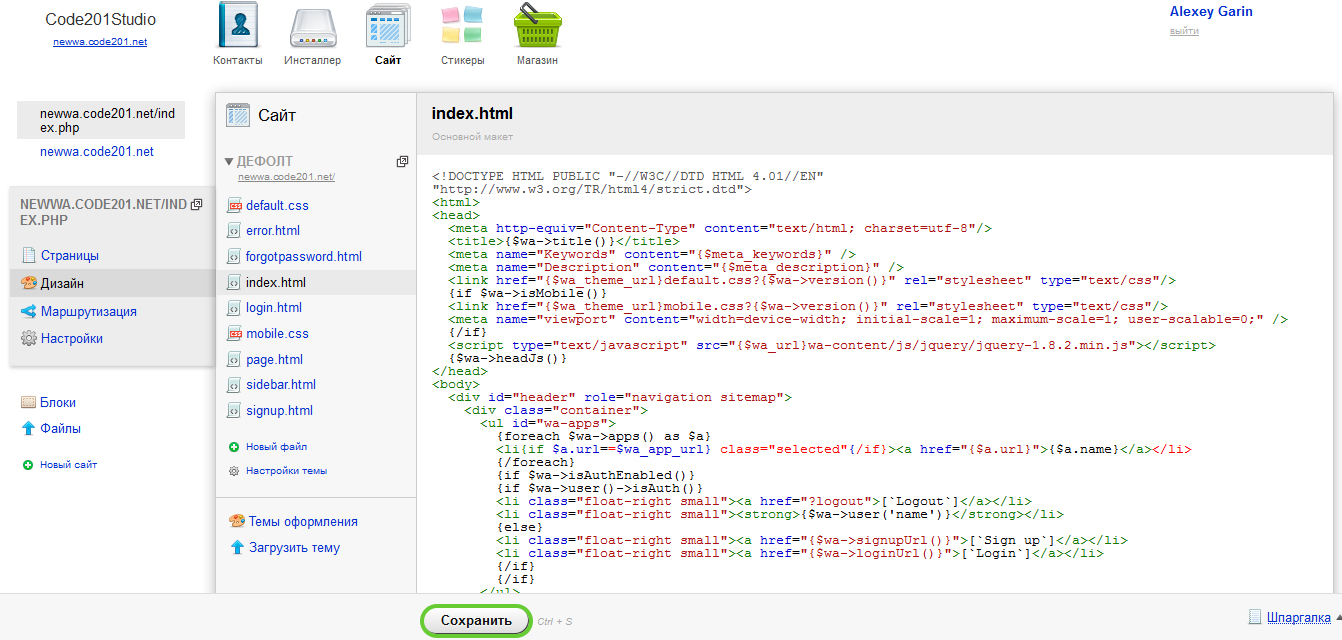The width and height of the screenshot is (1342, 640).
Task: Open Дизайн section in sidebar
Action: coord(62,283)
